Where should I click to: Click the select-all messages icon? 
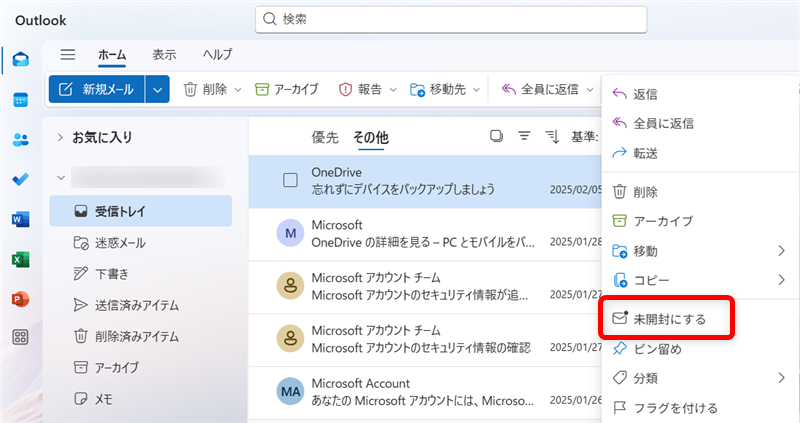coord(496,136)
